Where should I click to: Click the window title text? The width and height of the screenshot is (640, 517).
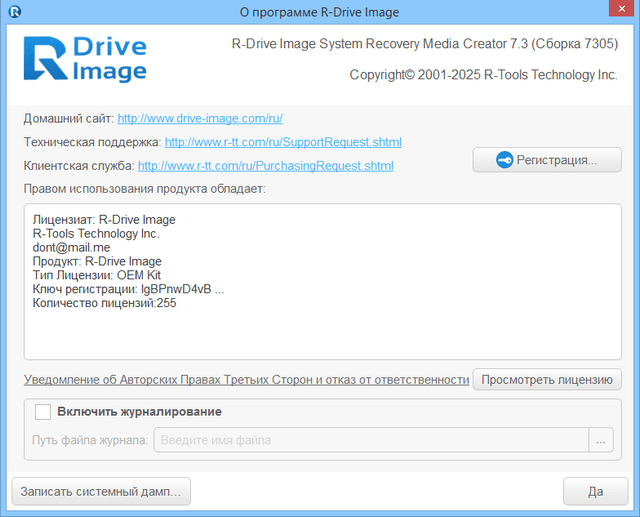(x=319, y=12)
